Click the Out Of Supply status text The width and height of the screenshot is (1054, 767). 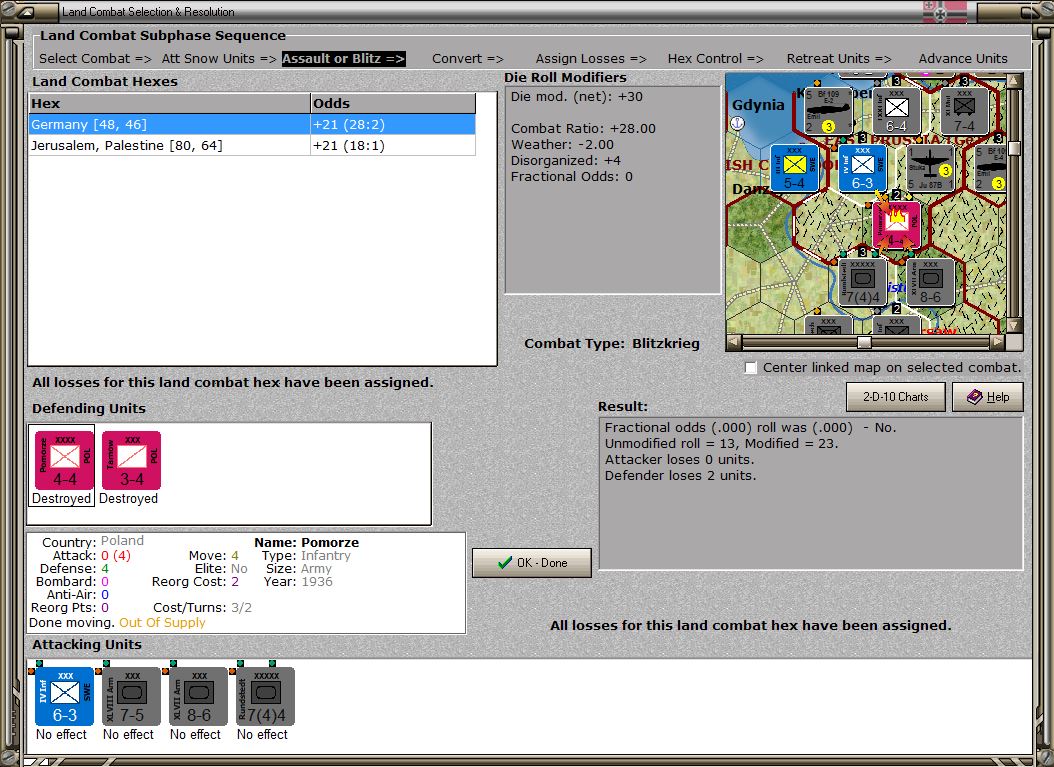coord(162,622)
